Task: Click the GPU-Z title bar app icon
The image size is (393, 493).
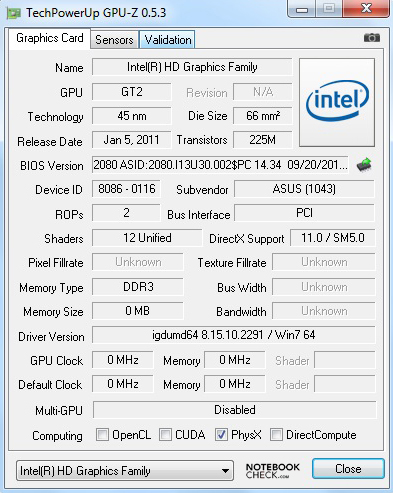Action: click(x=14, y=13)
